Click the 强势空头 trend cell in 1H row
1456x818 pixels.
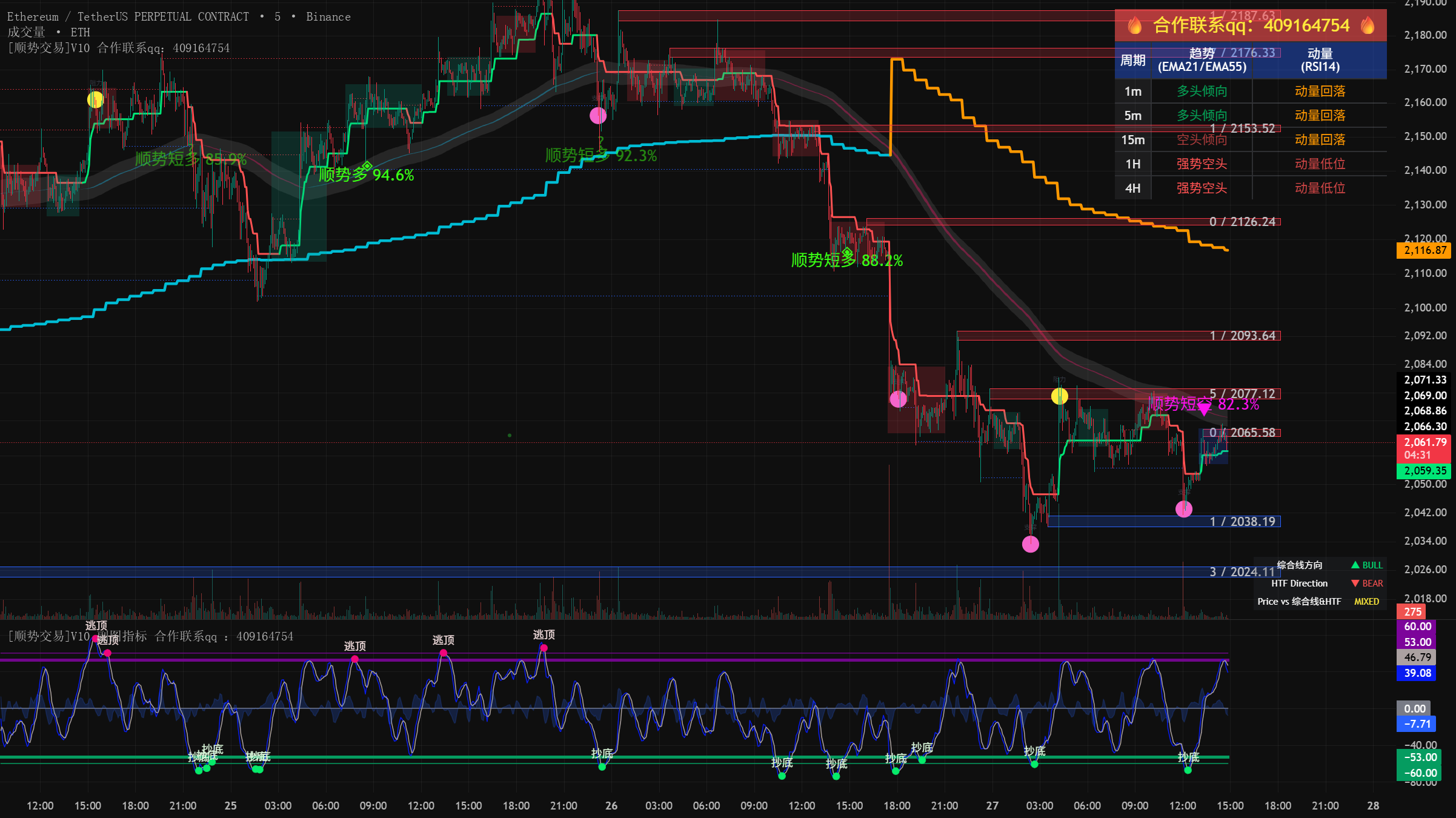coord(1202,164)
